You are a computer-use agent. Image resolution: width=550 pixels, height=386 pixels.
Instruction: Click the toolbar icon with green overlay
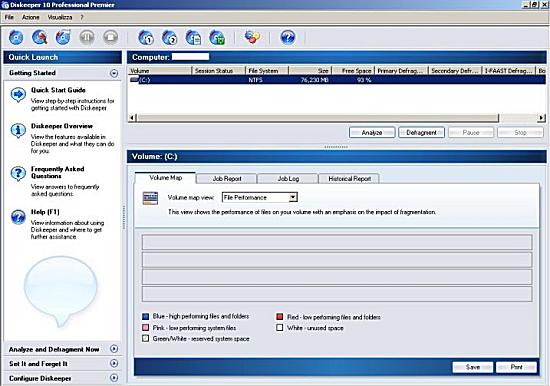point(217,38)
